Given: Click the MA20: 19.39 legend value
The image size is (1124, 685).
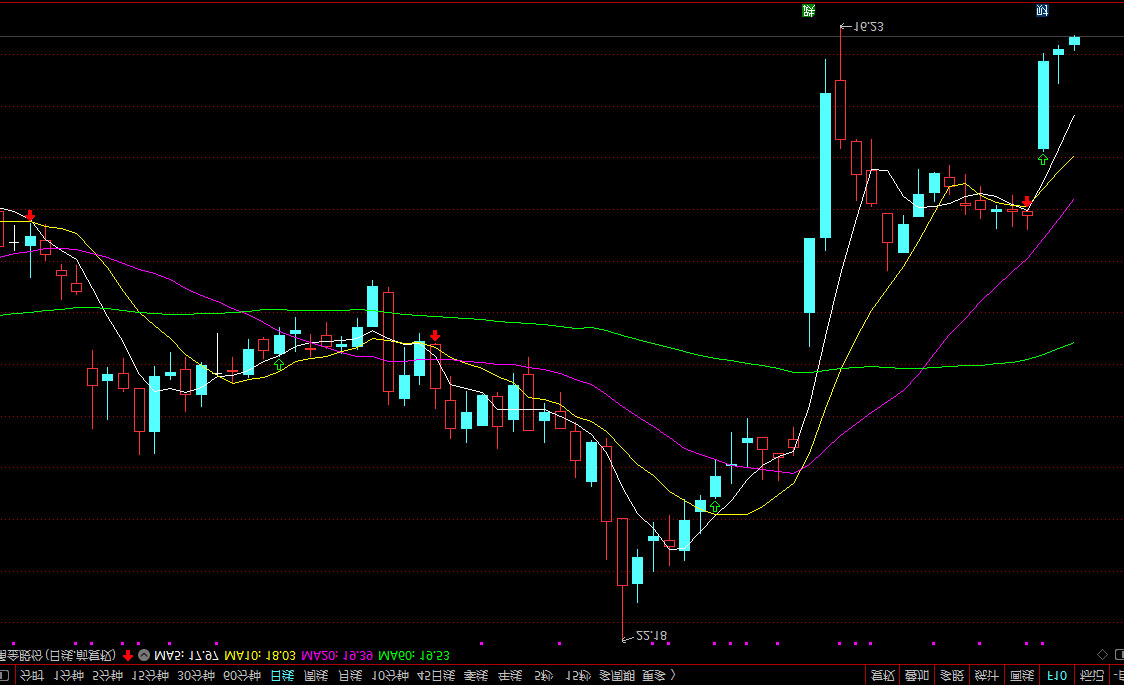Looking at the screenshot, I should pos(337,655).
